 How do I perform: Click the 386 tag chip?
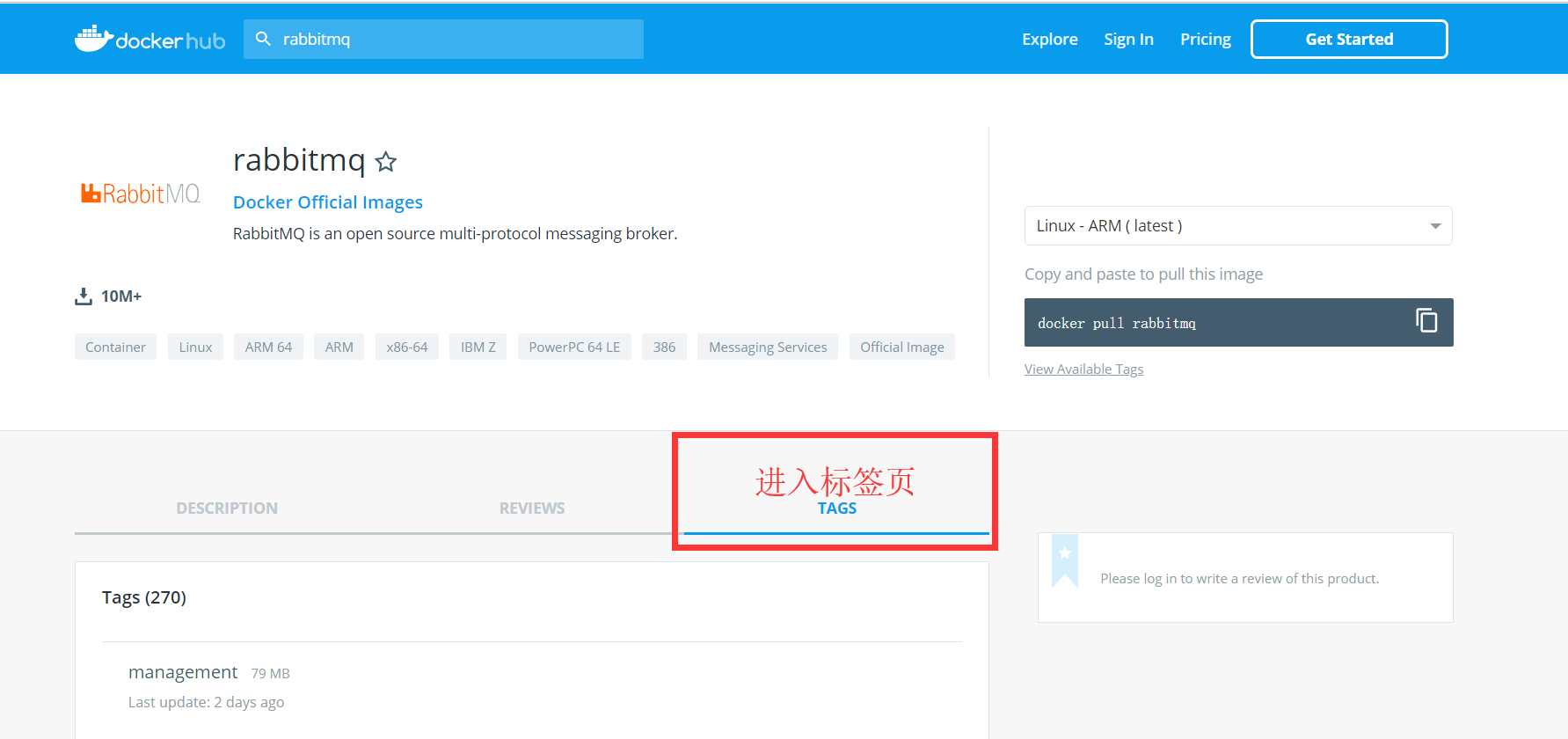click(664, 348)
